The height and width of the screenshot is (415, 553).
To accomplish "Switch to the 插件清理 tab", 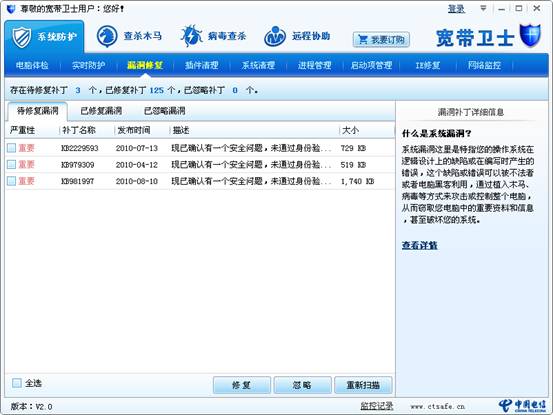I will [x=202, y=65].
